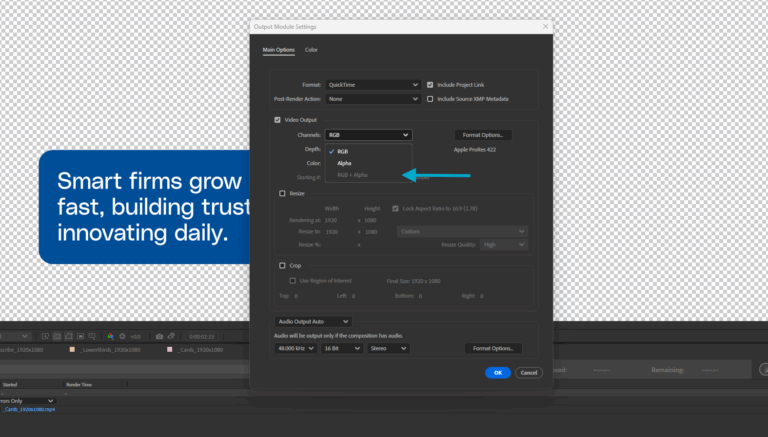Open the _Cards_1920x1080.mp4 output link
This screenshot has height=437, width=768.
[x=28, y=410]
